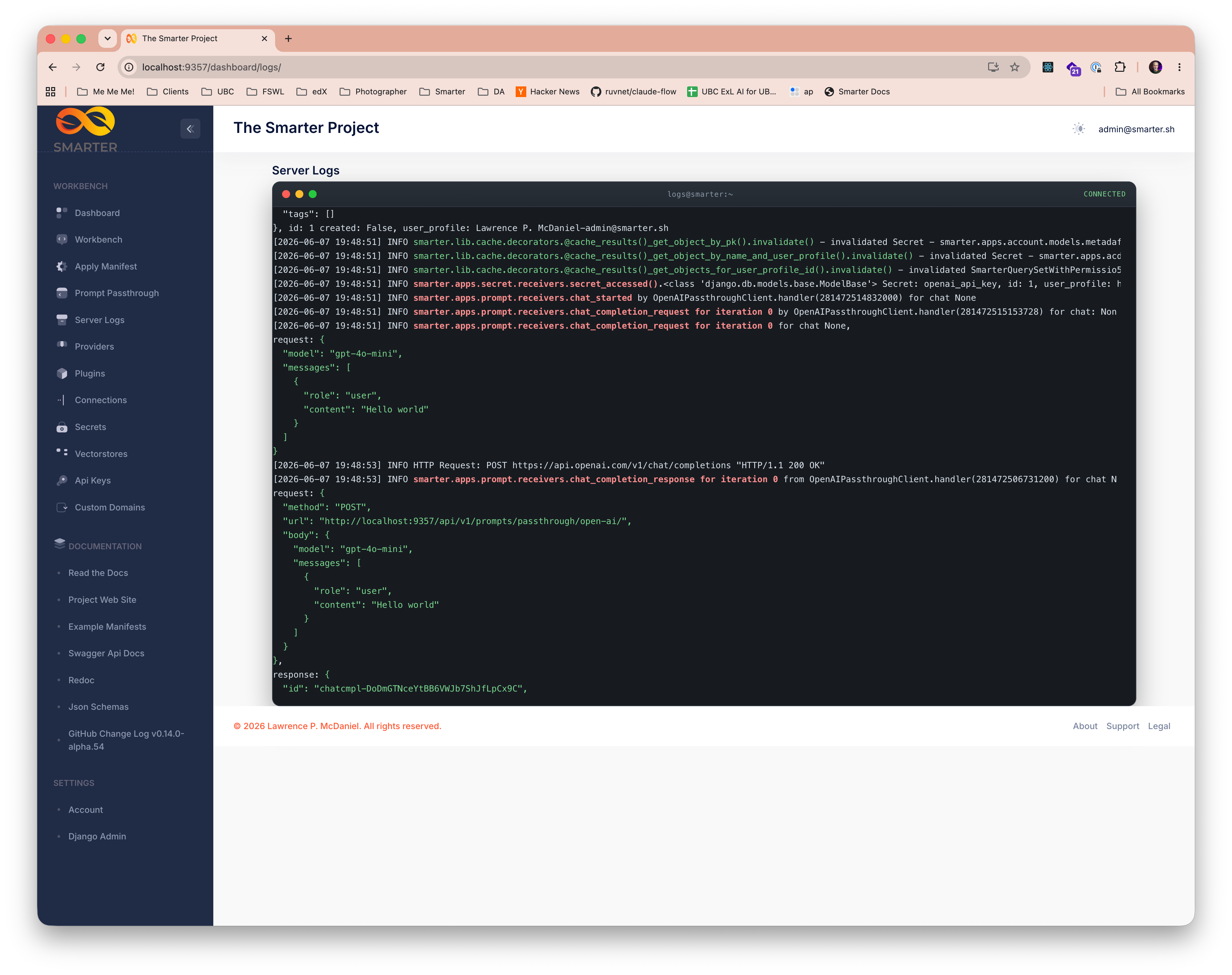Click the DOCUMENTATION section stack icon
1232x975 pixels.
point(59,544)
